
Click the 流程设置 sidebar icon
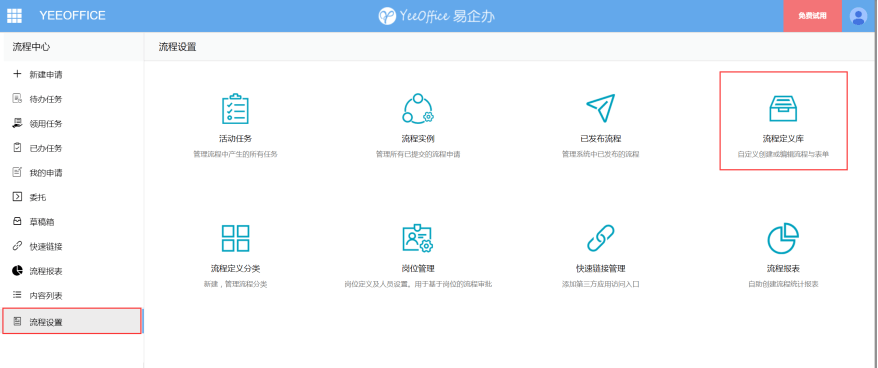17,321
